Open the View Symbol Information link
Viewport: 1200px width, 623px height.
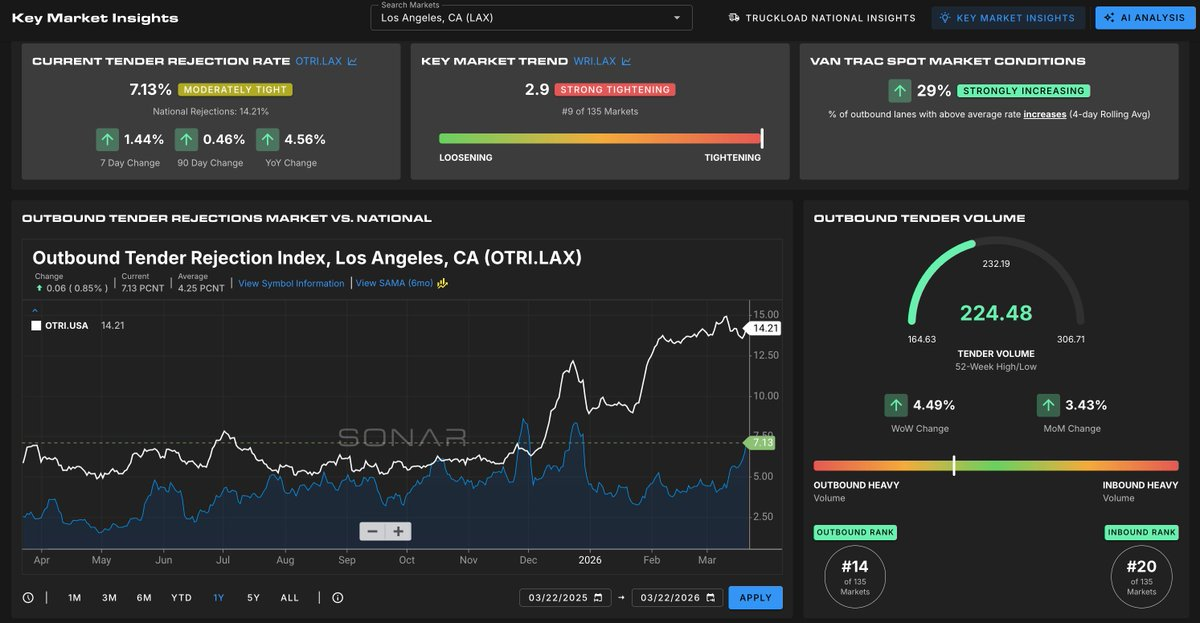coord(291,283)
